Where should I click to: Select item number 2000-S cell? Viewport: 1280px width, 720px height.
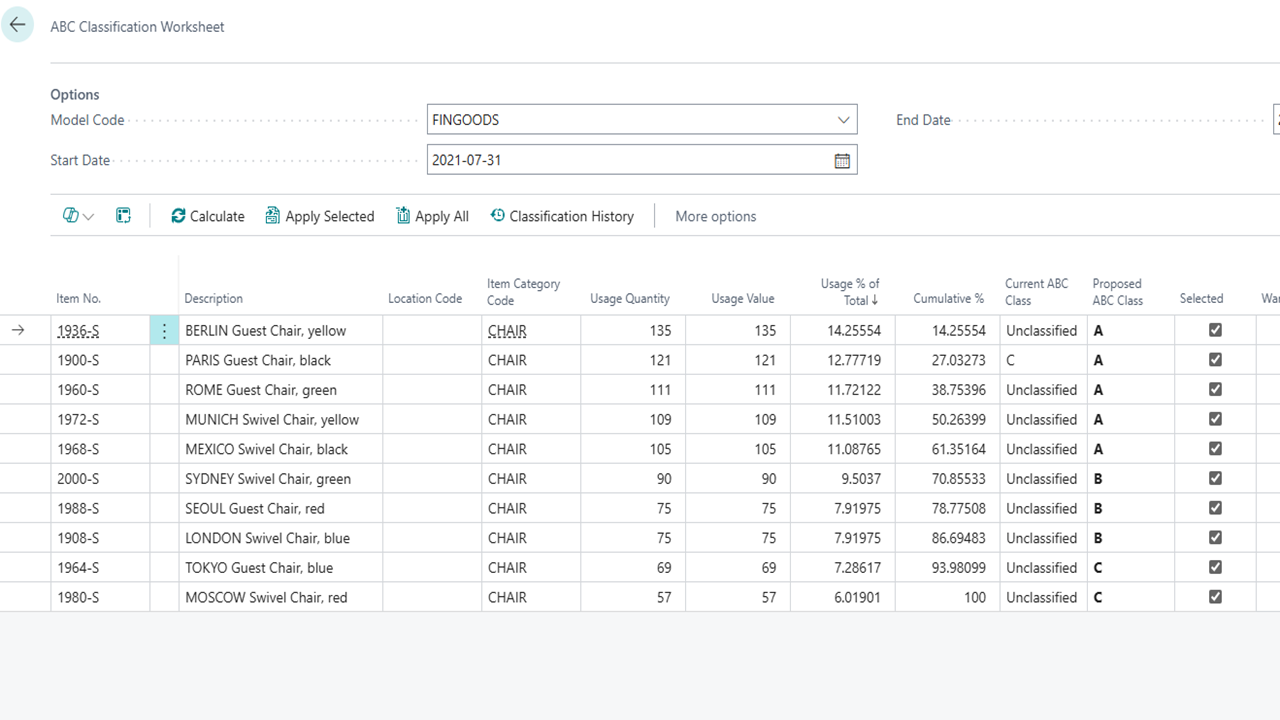click(78, 479)
